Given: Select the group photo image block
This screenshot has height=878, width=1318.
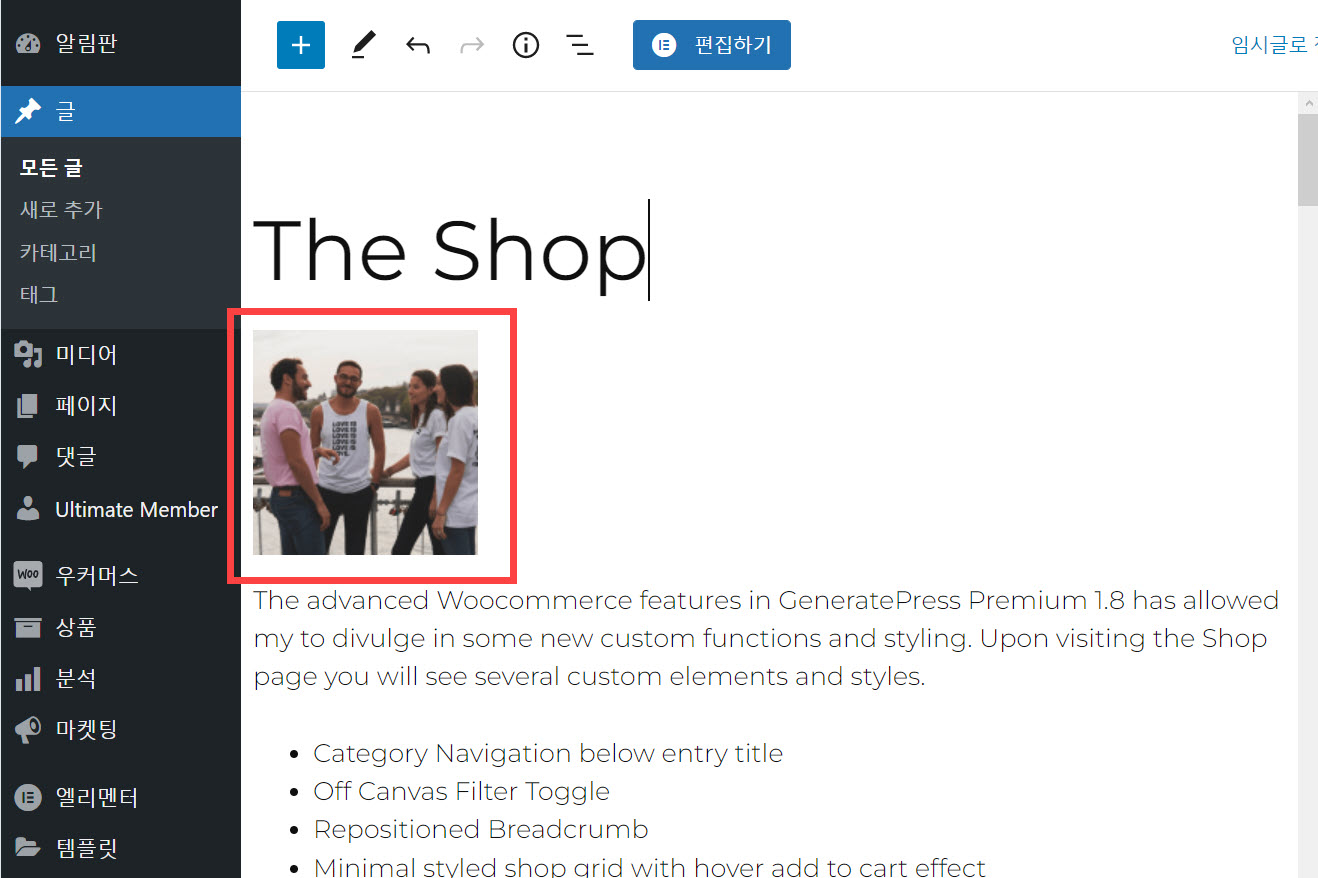Looking at the screenshot, I should pos(365,442).
